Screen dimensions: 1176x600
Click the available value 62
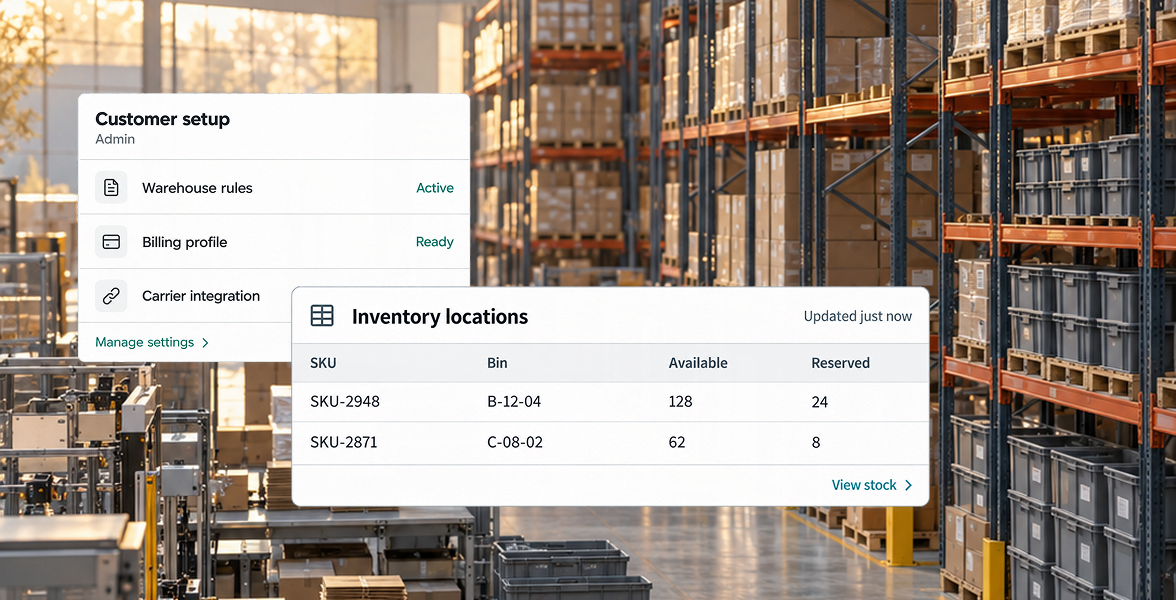[x=676, y=442]
